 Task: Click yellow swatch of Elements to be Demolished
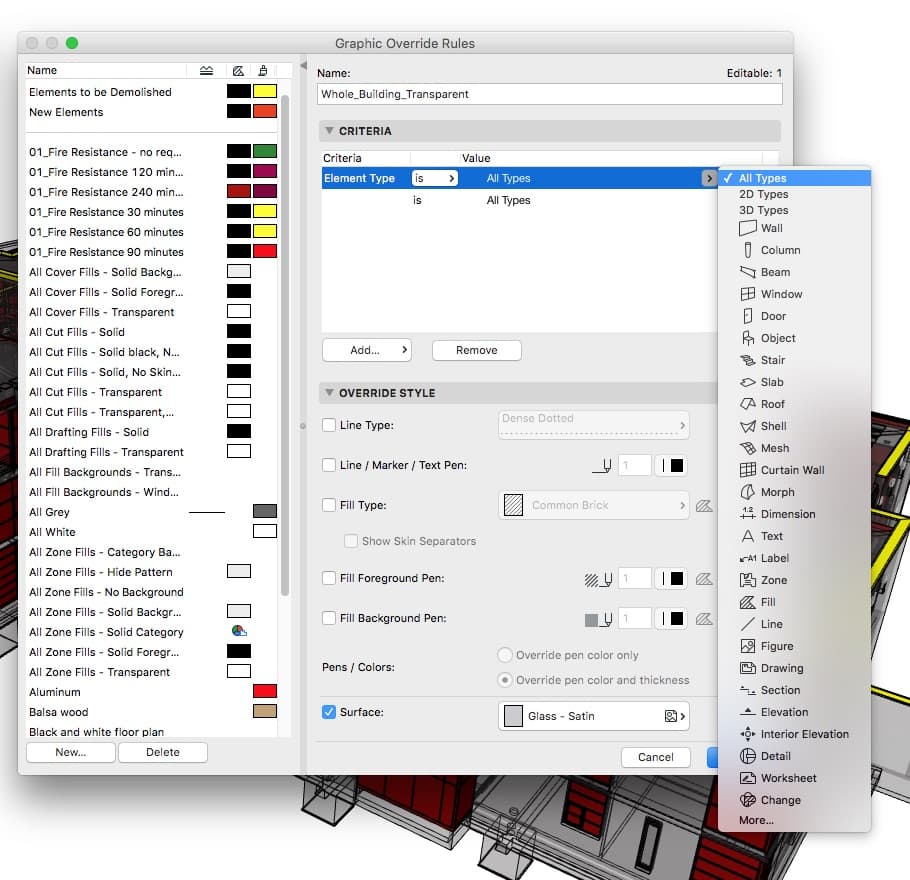(x=265, y=91)
